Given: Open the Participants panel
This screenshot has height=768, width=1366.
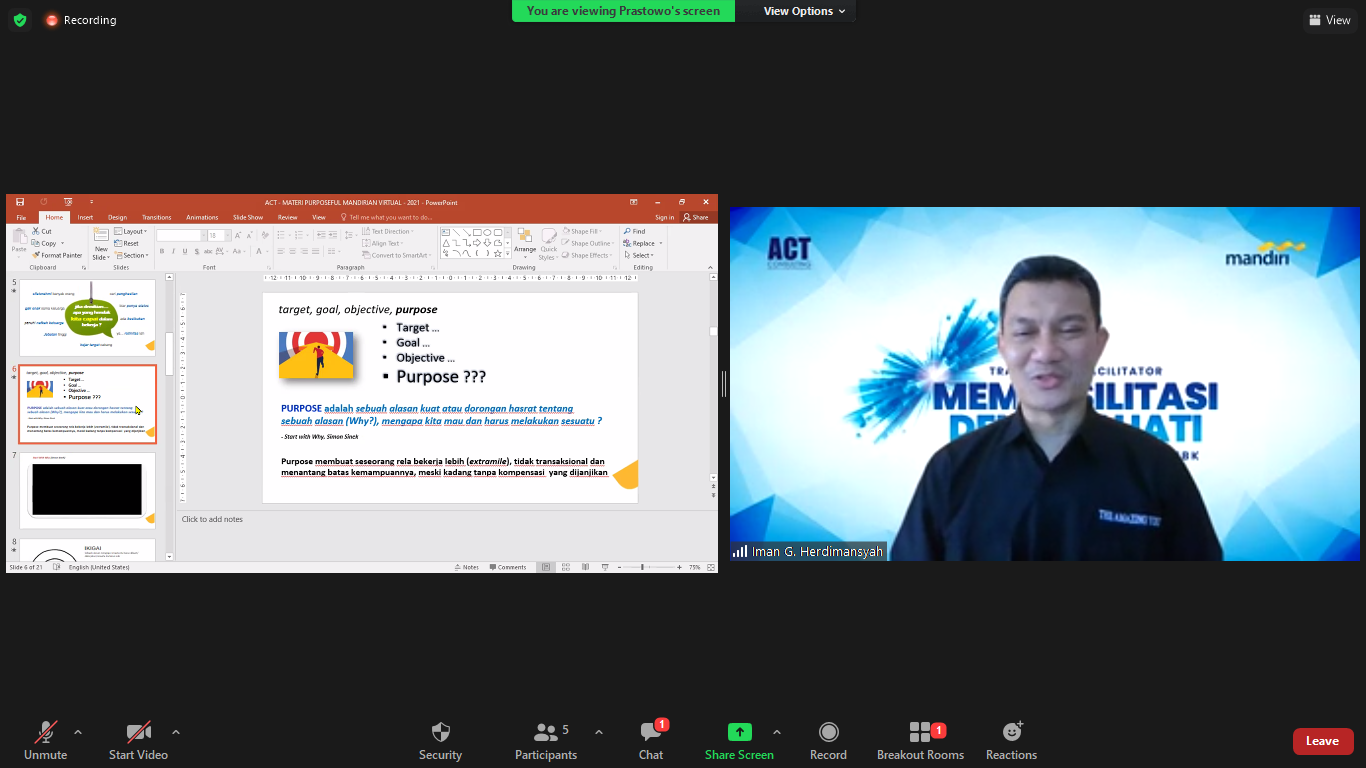Looking at the screenshot, I should click(x=546, y=732).
